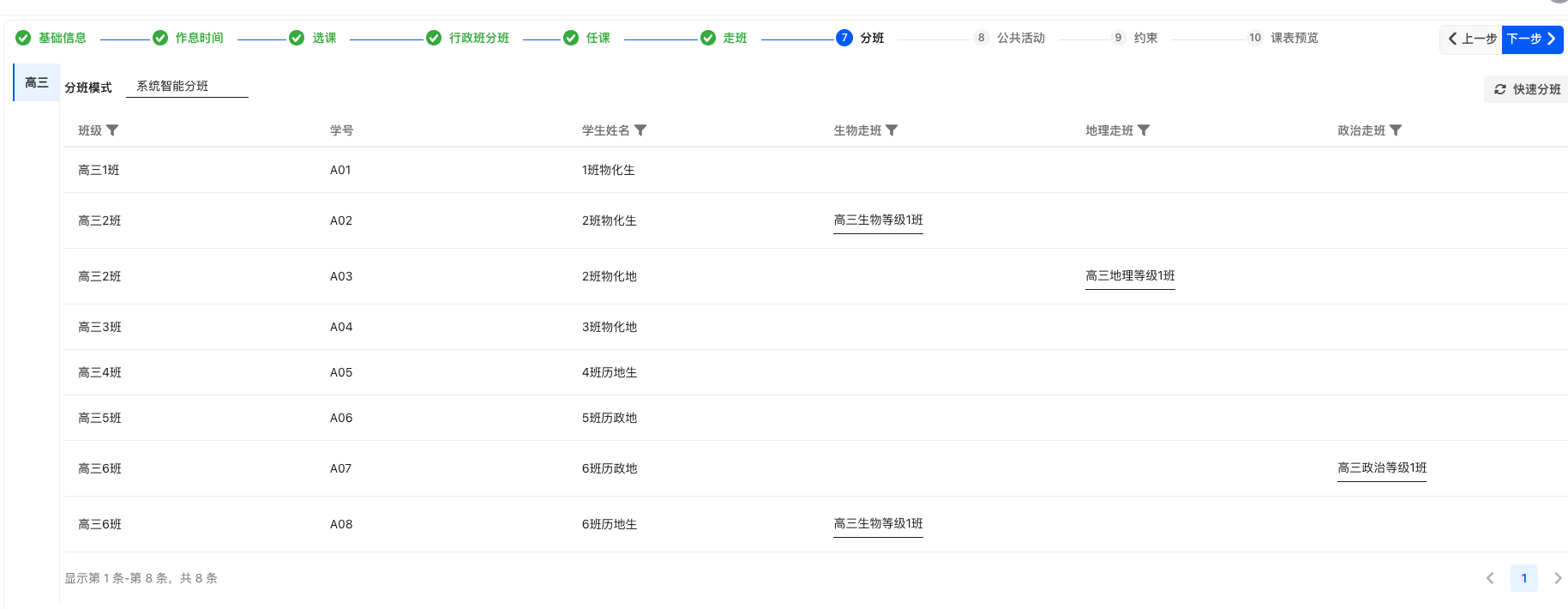
Task: Open the 分班模式 dropdown 系统智能分班
Action: point(187,87)
